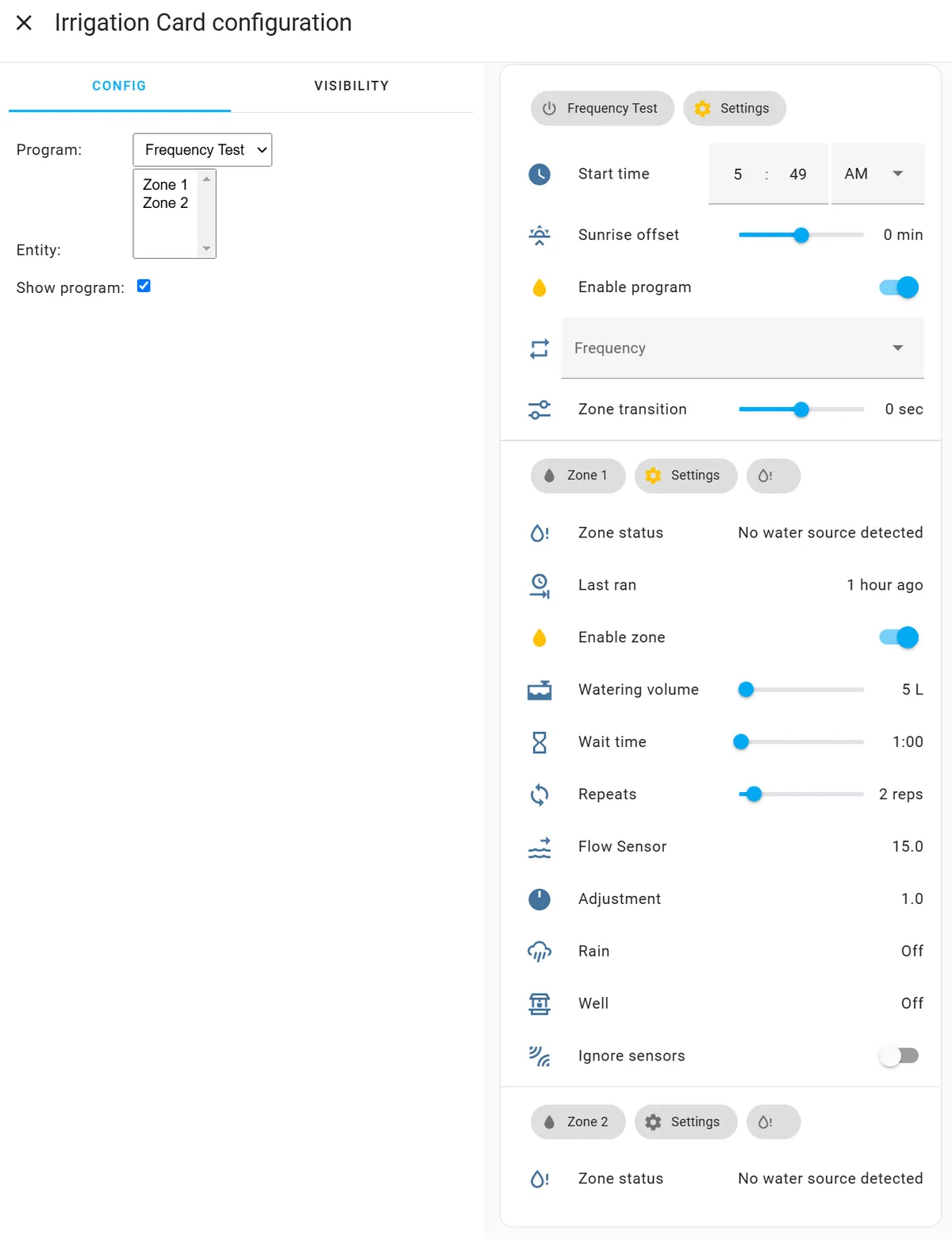
Task: Click the Well icon
Action: 539,1004
